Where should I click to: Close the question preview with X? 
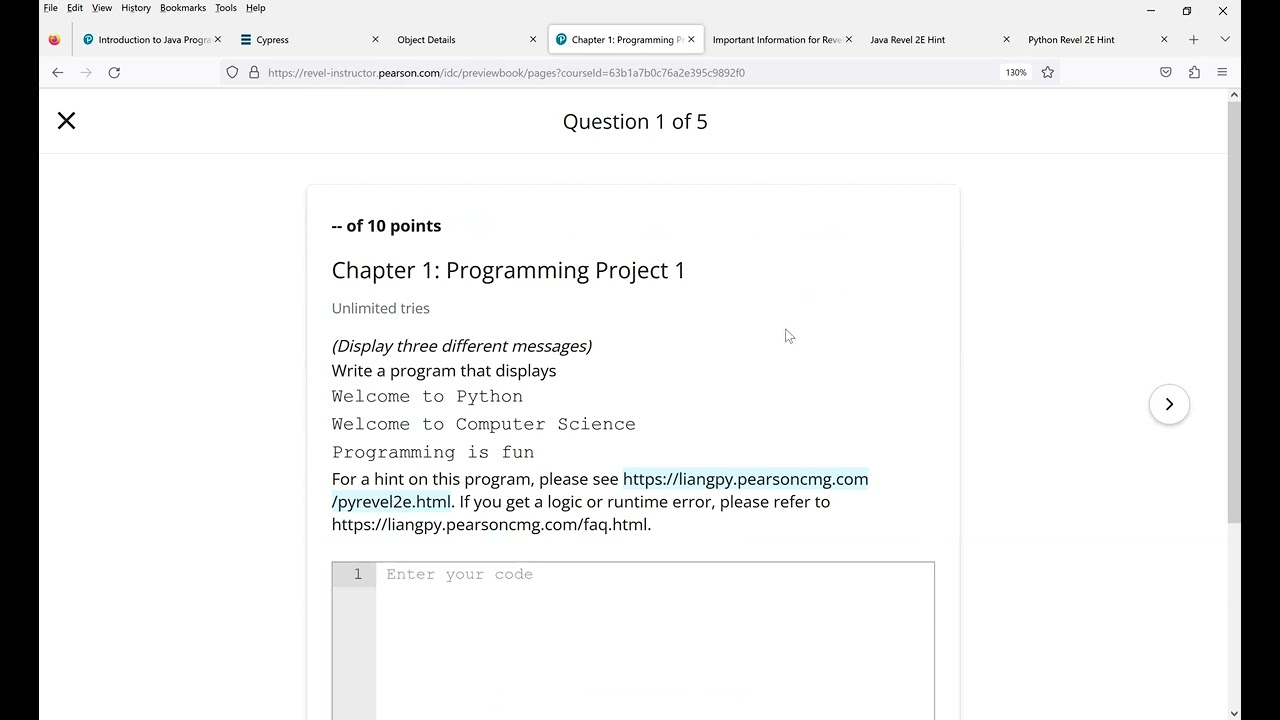coord(66,121)
